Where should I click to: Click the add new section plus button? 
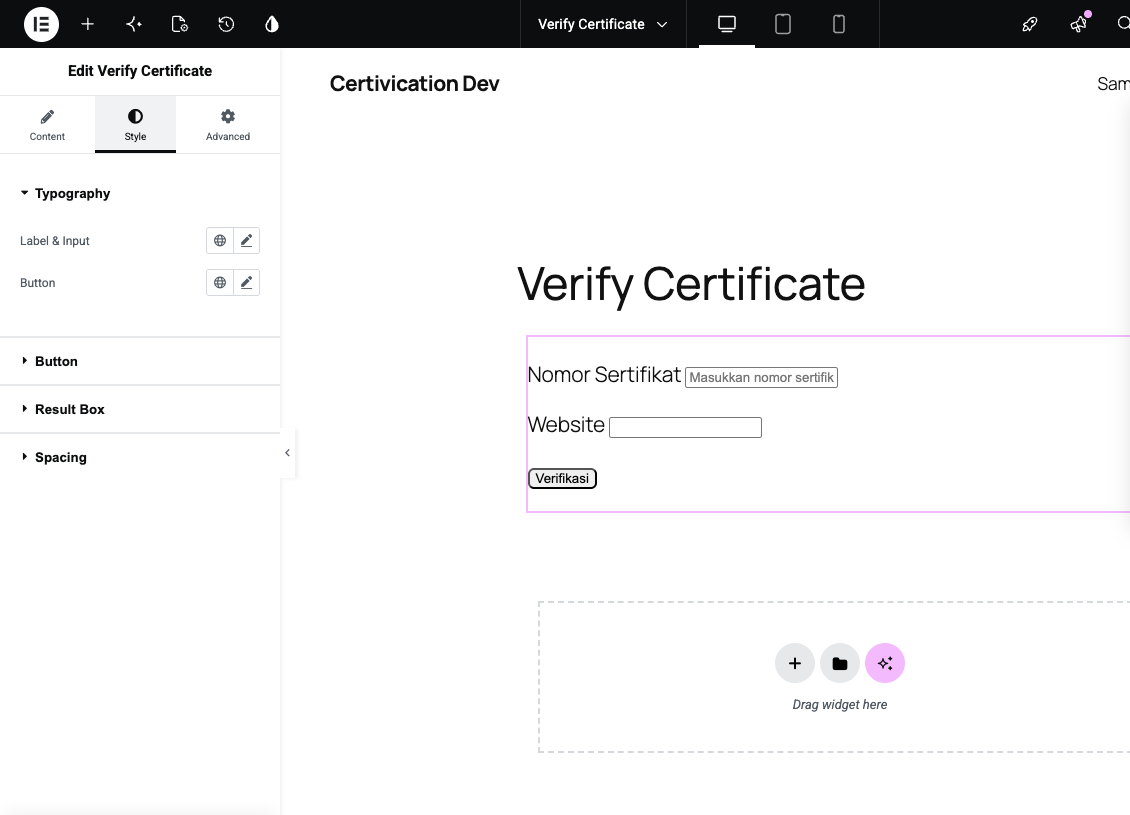[795, 663]
